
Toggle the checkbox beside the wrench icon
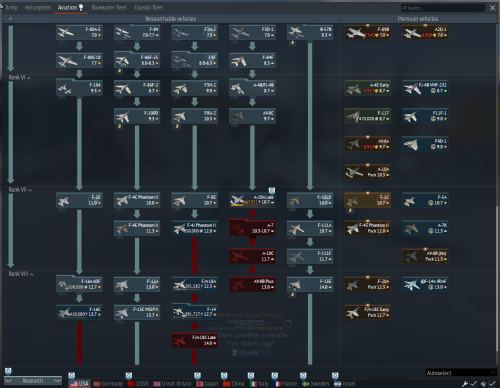point(473,384)
